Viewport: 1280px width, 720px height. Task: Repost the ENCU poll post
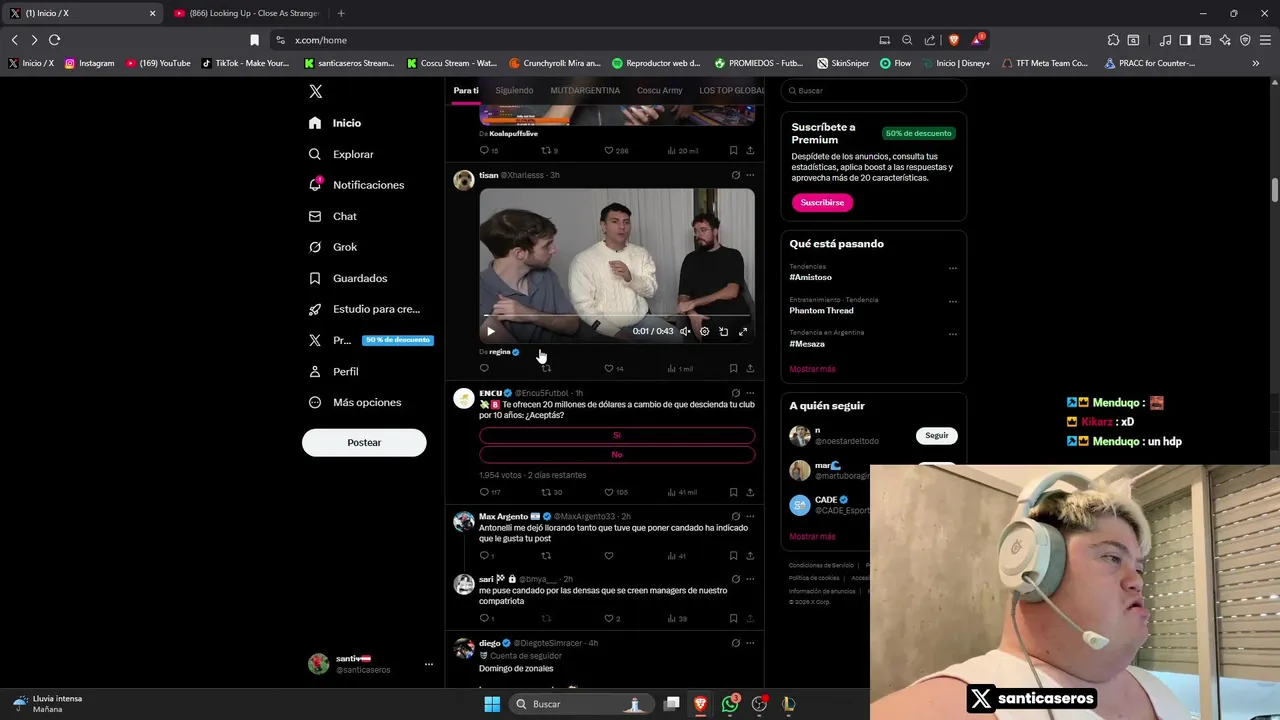(x=546, y=492)
